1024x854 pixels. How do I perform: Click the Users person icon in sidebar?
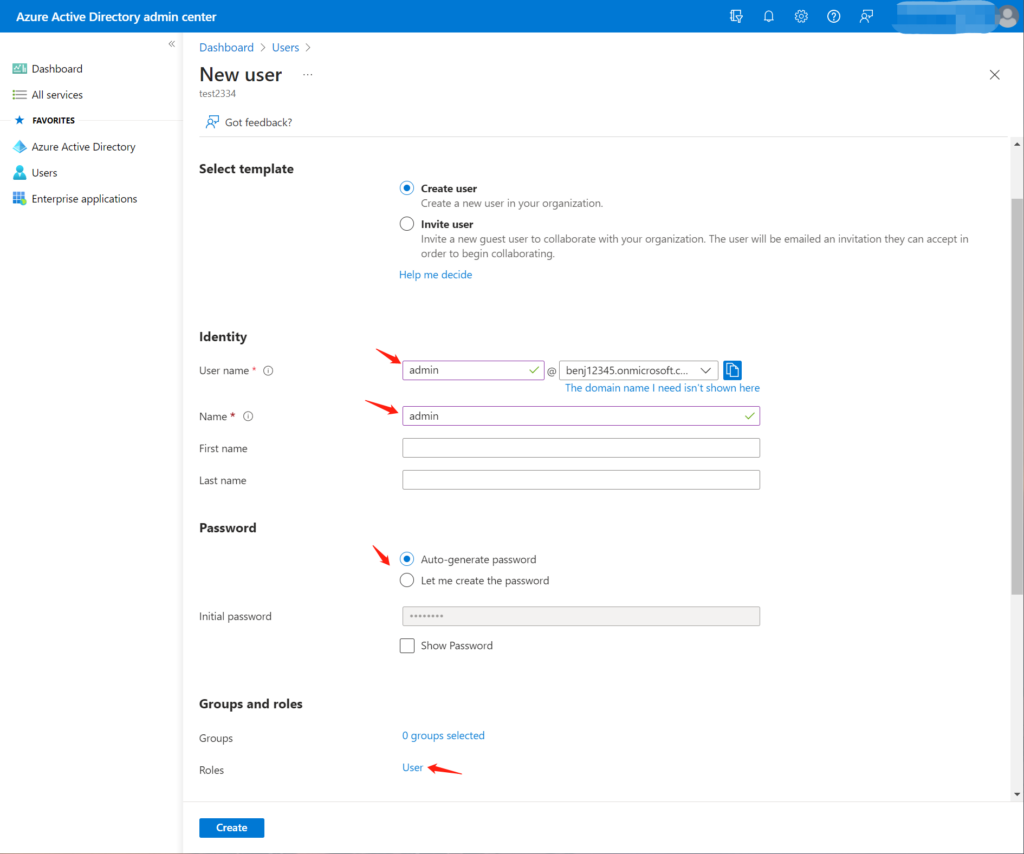point(20,172)
